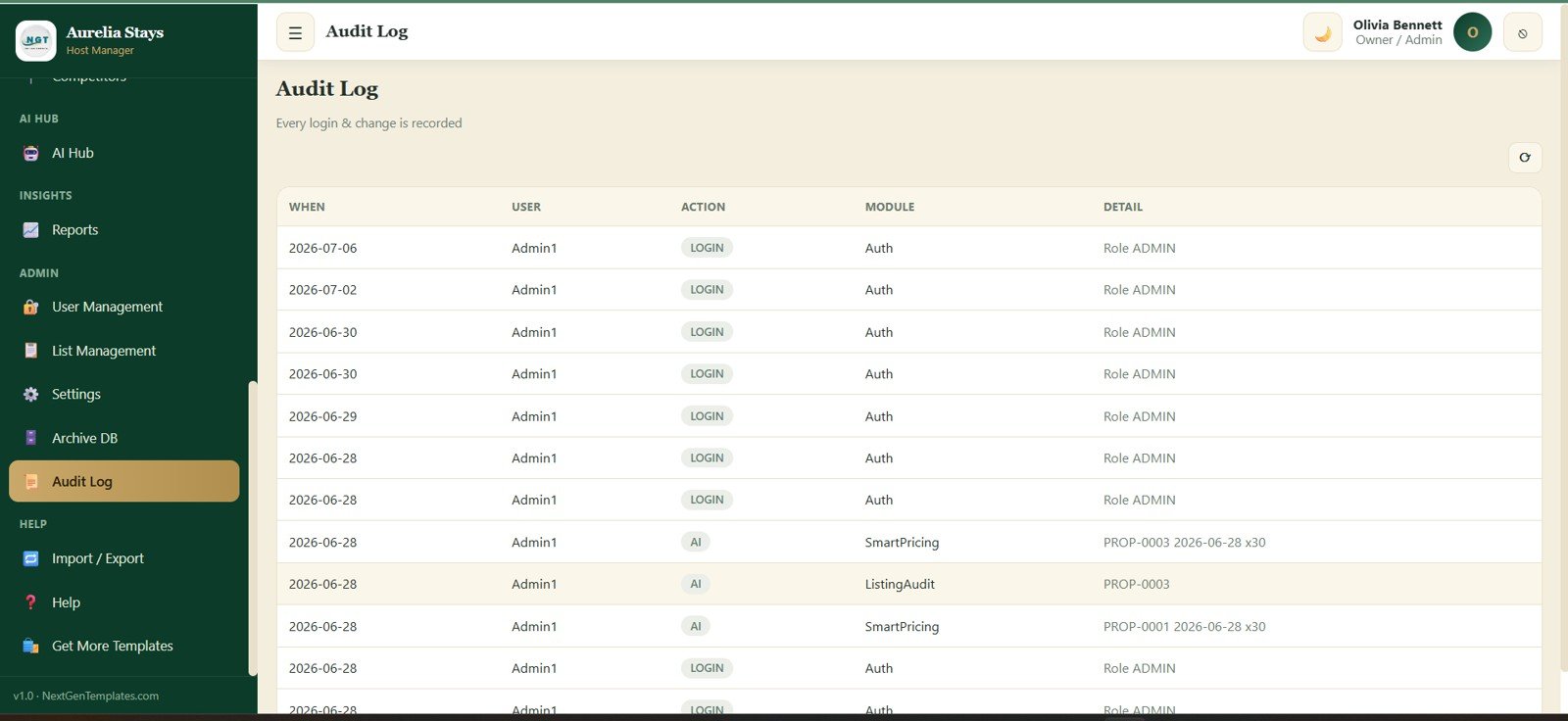Open the Help page link

click(123, 602)
